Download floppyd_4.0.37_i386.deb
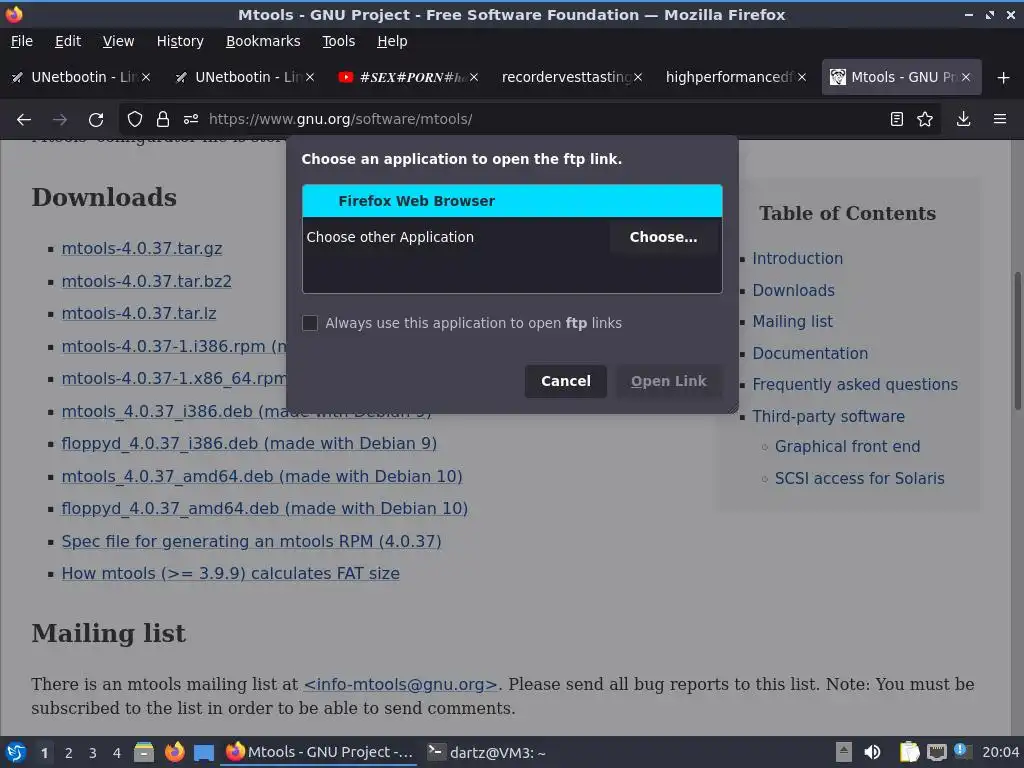 pos(249,443)
